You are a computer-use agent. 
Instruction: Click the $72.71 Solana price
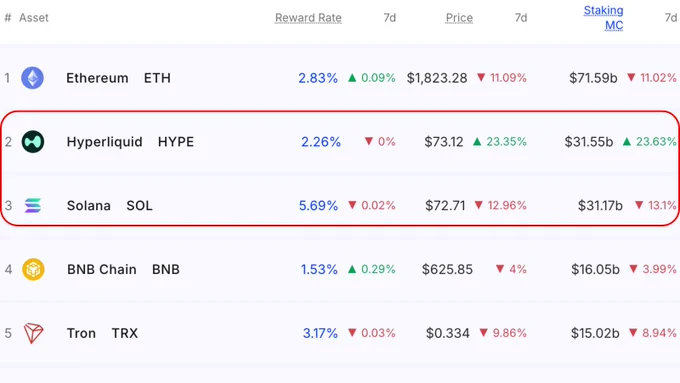coord(445,206)
